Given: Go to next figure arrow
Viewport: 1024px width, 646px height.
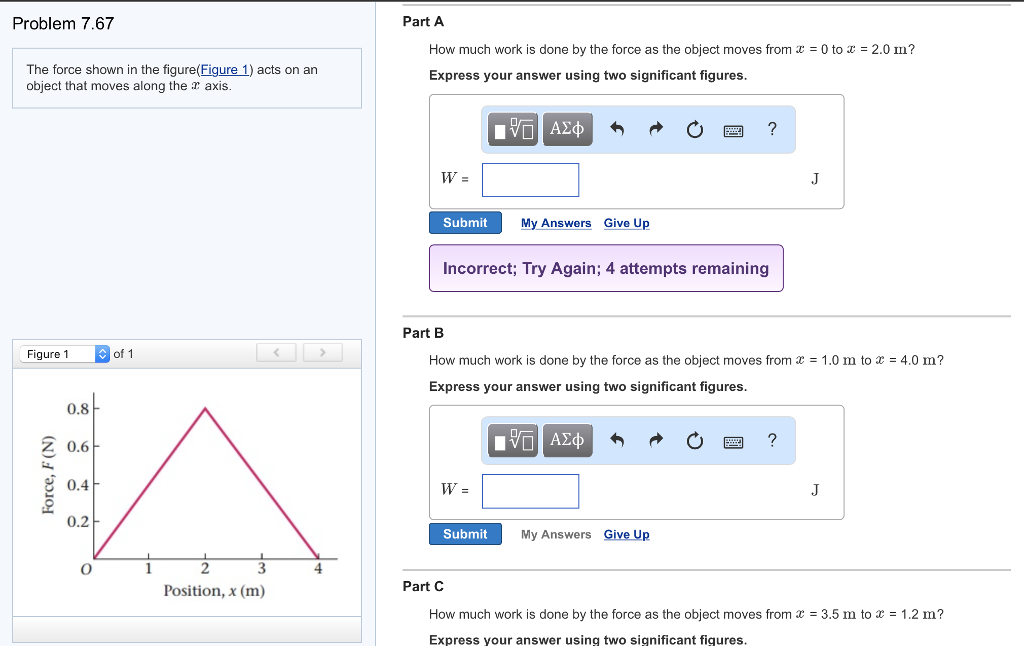Looking at the screenshot, I should click(x=323, y=353).
